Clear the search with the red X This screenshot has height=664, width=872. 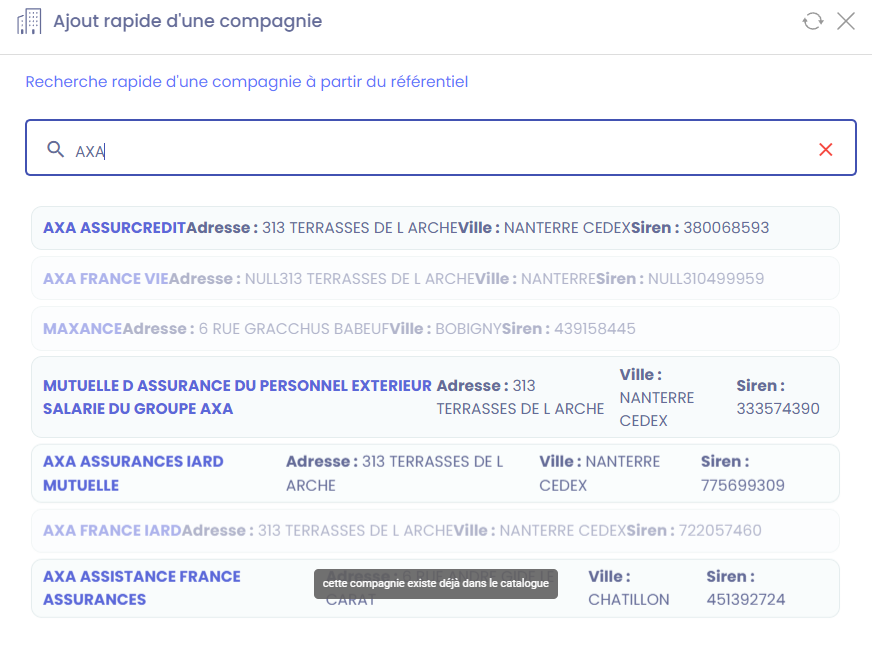[x=825, y=149]
